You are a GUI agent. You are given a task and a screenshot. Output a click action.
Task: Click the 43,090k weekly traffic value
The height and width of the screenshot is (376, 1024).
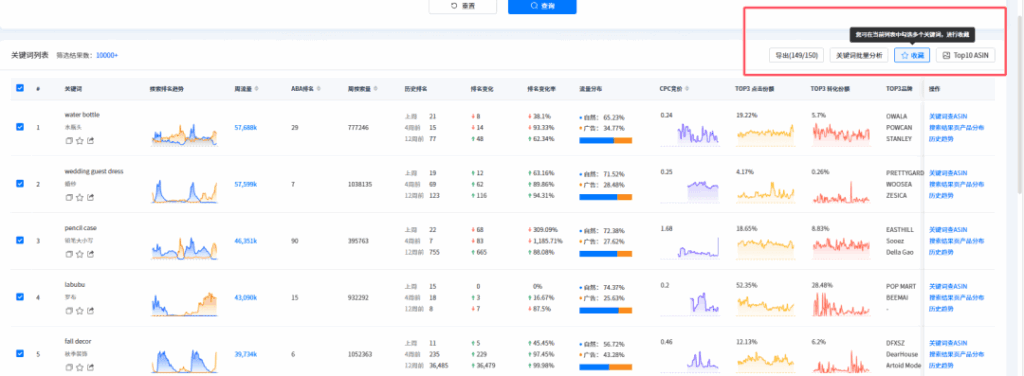point(246,297)
